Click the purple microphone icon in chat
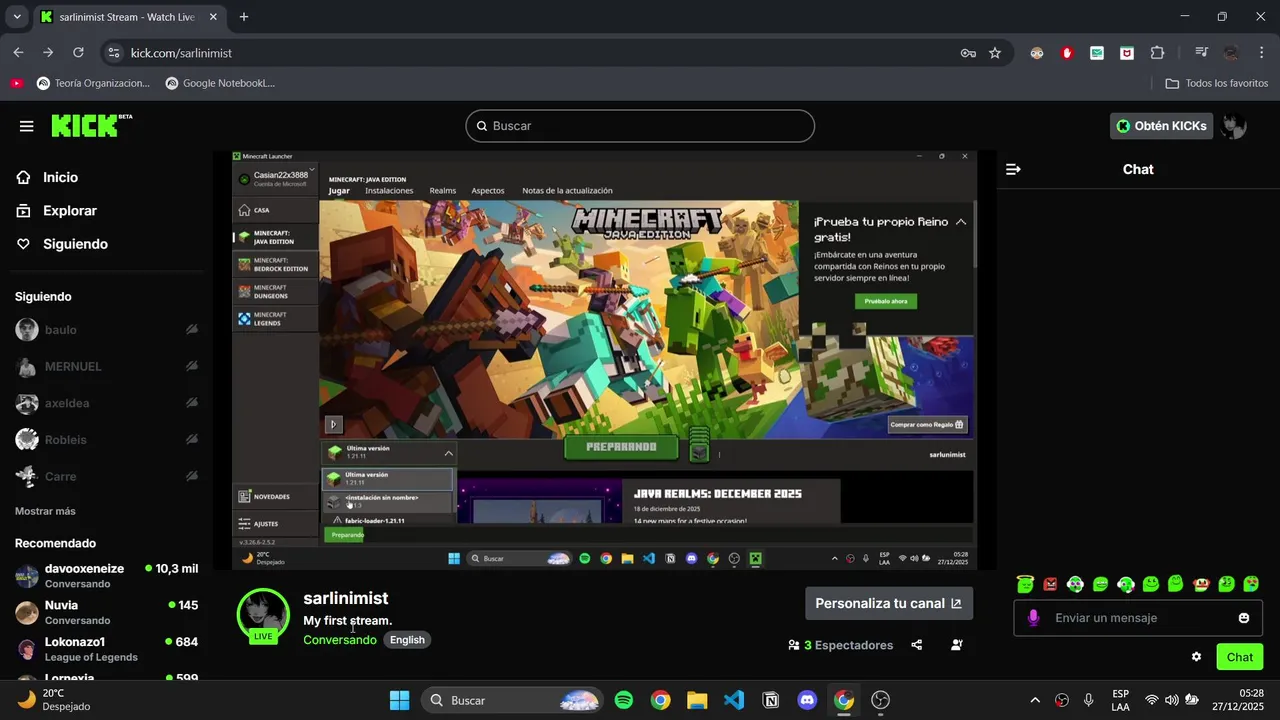Screen dimensions: 1280x720 click(1033, 618)
